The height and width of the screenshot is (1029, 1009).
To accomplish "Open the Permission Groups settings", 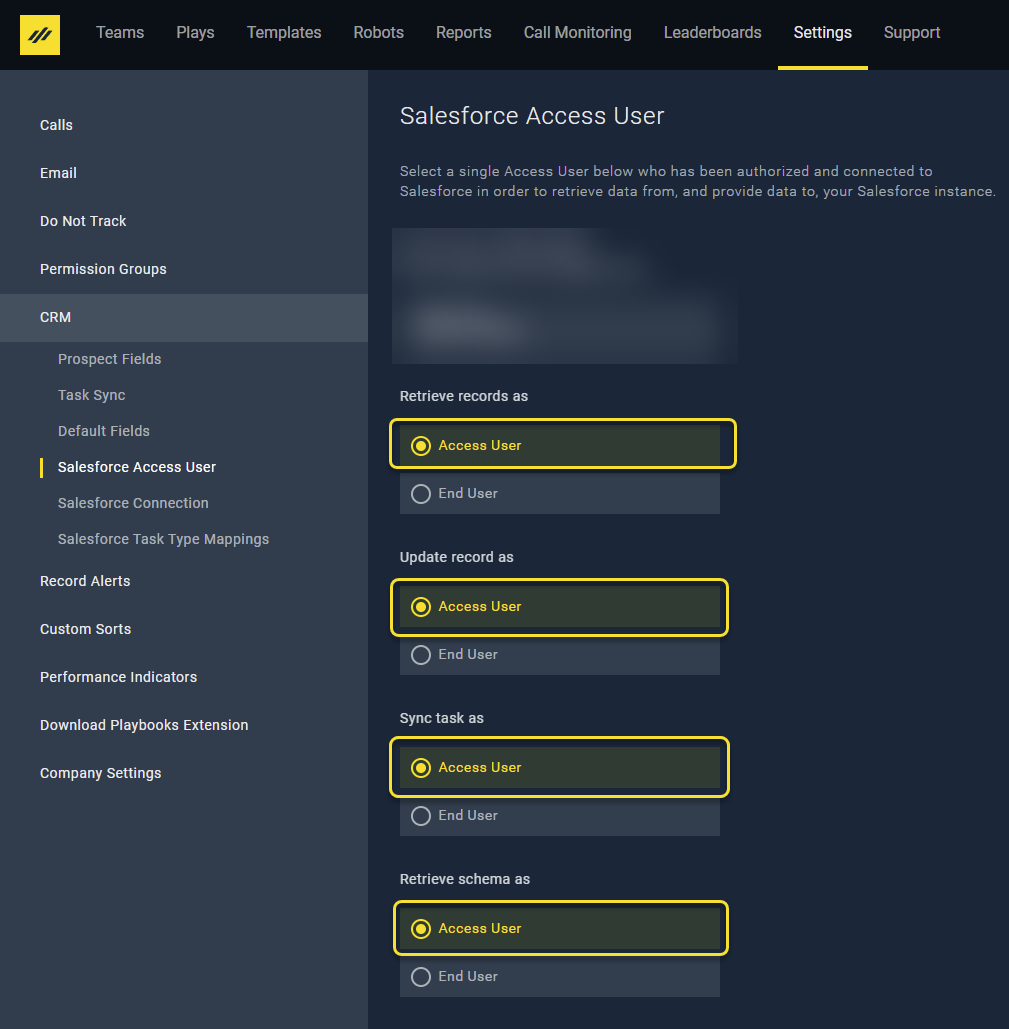I will 103,269.
